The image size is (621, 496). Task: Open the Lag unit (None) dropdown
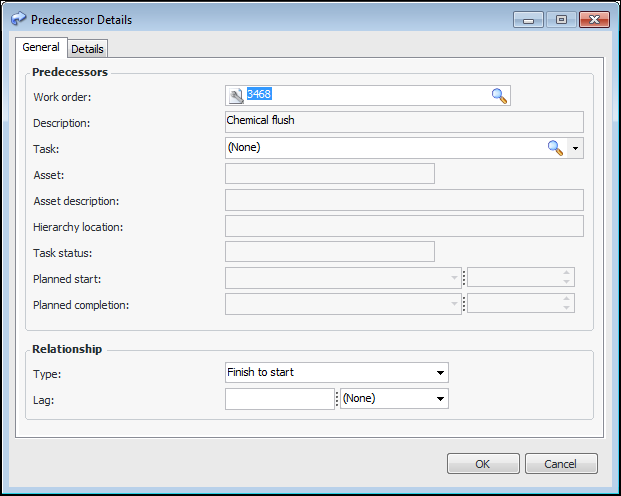point(440,399)
